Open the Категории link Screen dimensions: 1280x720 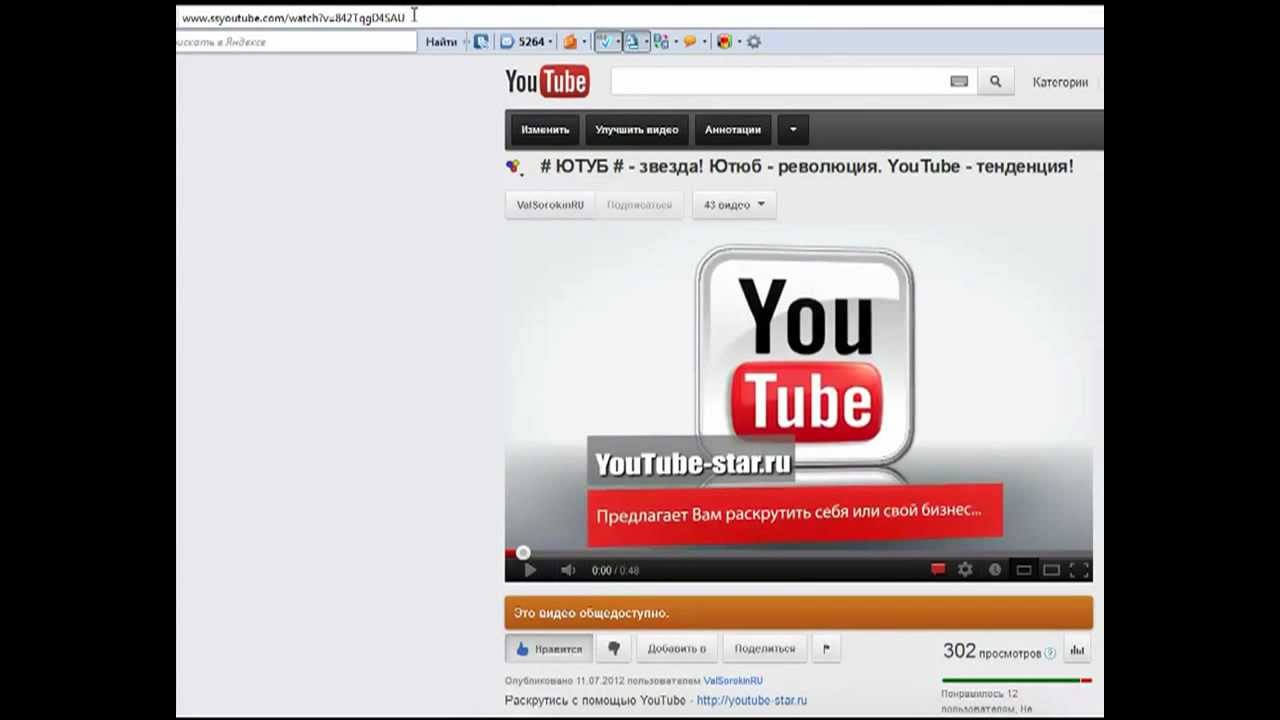pyautogui.click(x=1060, y=82)
